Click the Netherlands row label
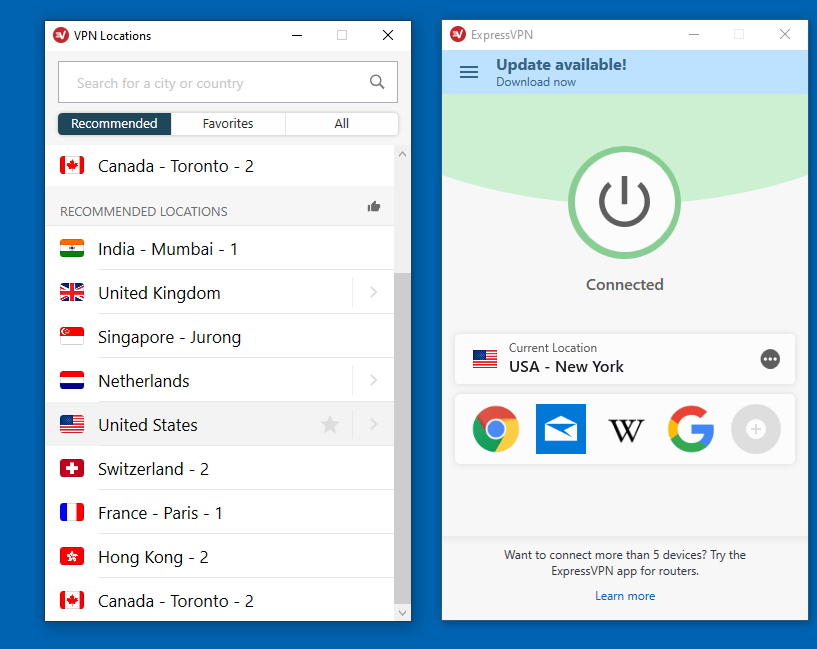This screenshot has width=817, height=649. pos(144,381)
